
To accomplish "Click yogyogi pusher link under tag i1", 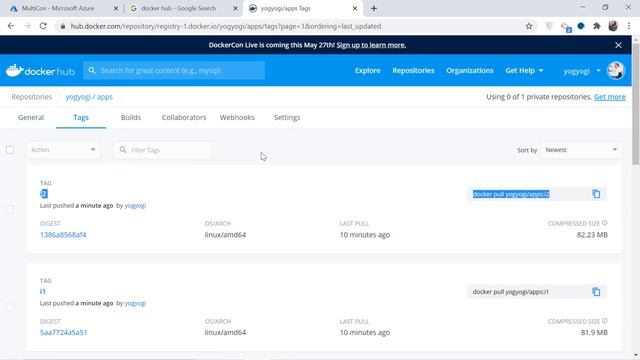I will [135, 303].
